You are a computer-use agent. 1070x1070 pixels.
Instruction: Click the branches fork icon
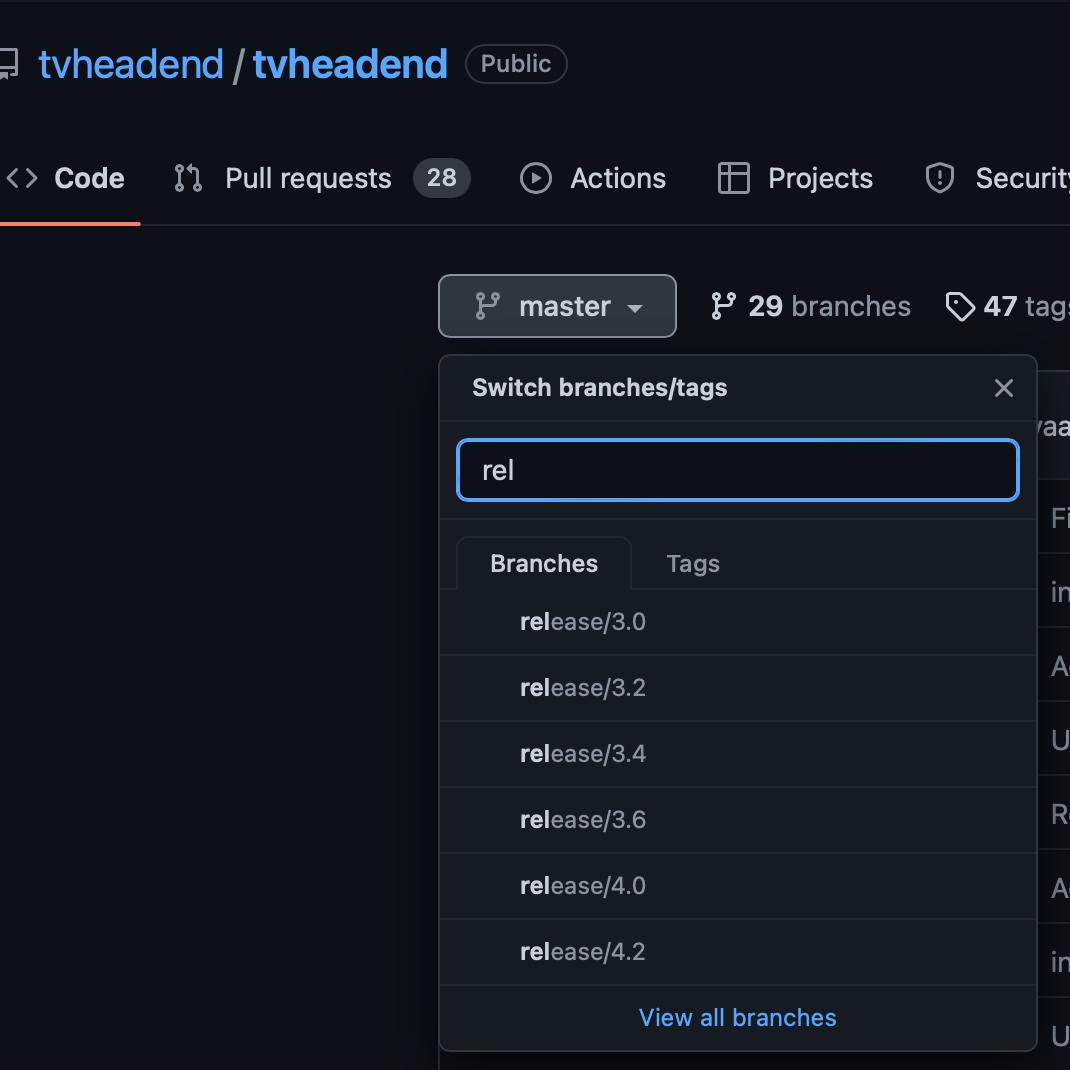(x=723, y=306)
